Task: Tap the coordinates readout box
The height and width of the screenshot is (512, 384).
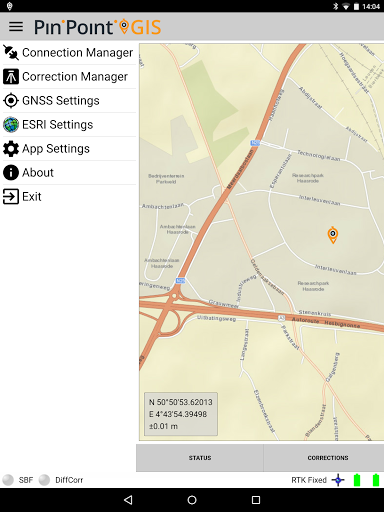Action: tap(181, 414)
